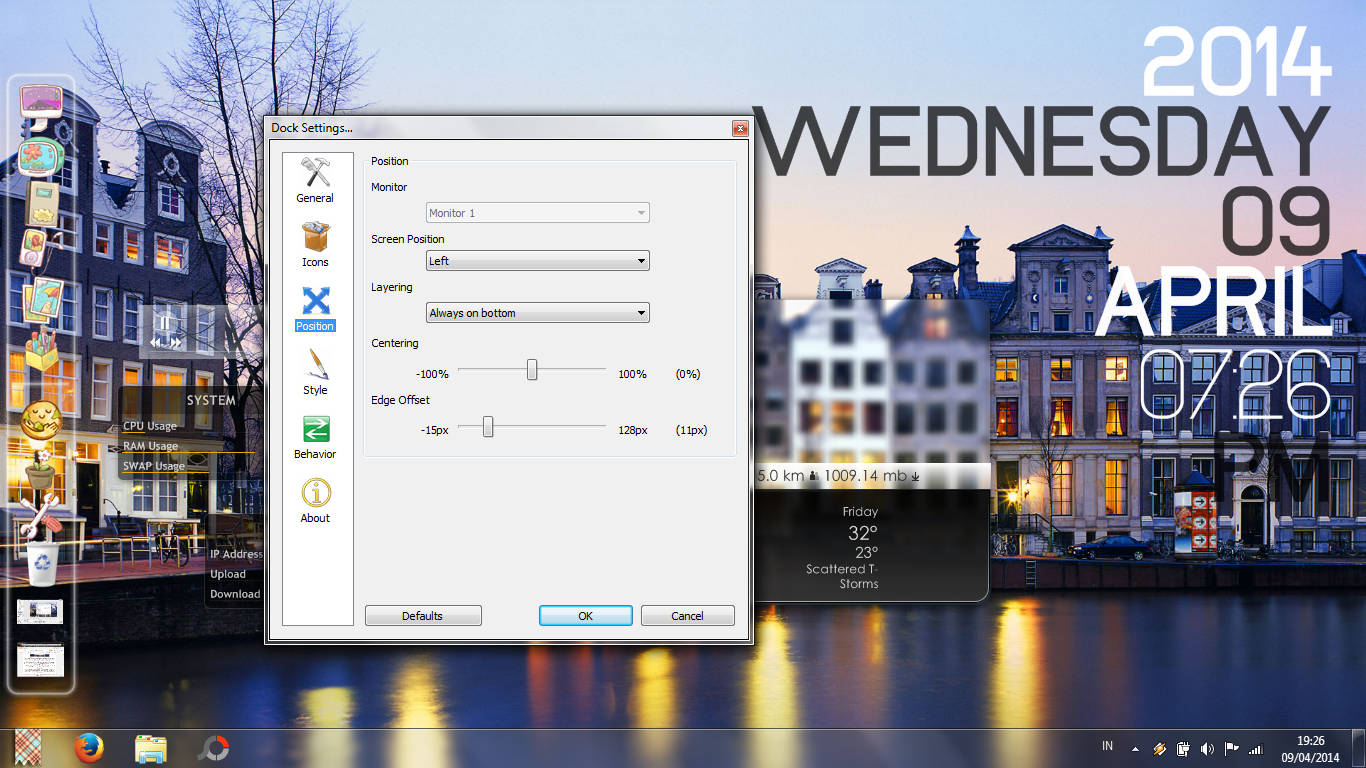Open the Icons settings section
Viewport: 1366px width, 768px height.
pyautogui.click(x=315, y=245)
